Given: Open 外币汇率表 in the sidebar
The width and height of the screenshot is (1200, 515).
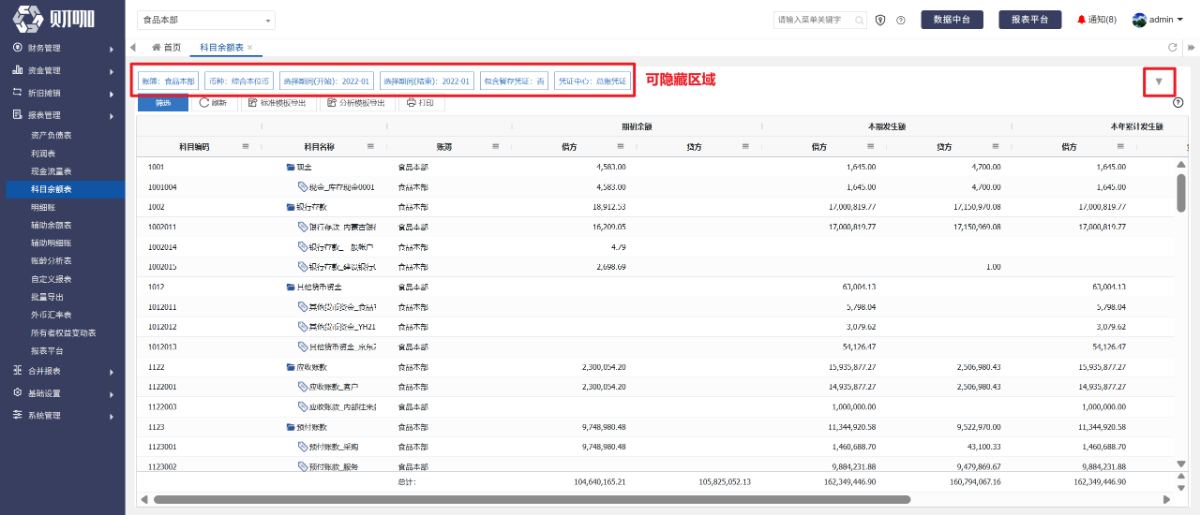Looking at the screenshot, I should 51,315.
